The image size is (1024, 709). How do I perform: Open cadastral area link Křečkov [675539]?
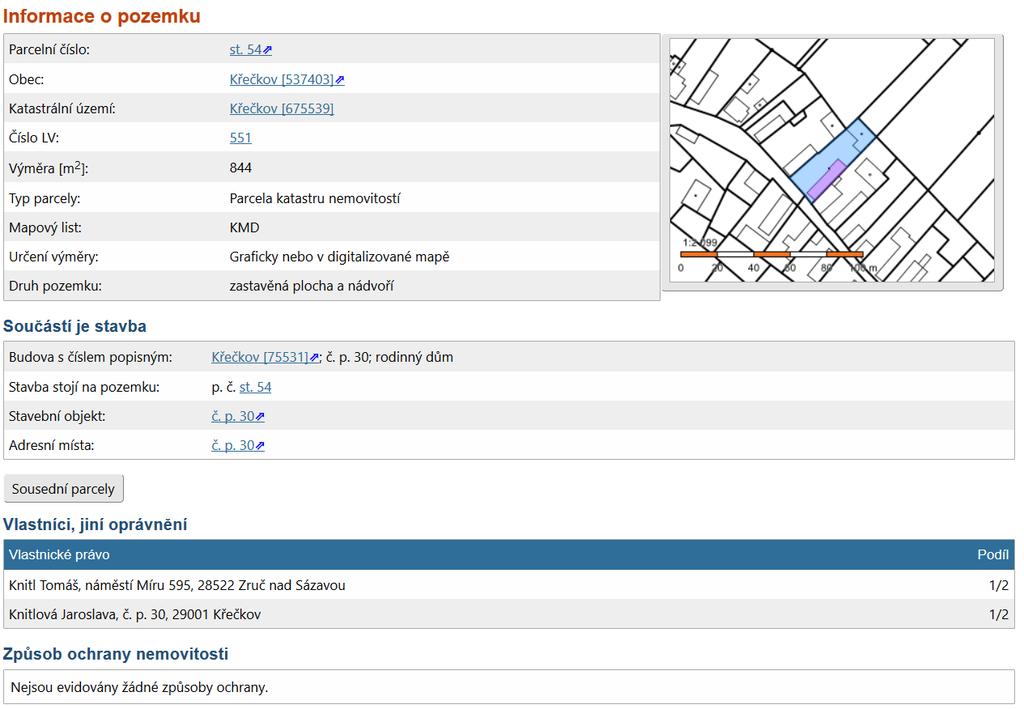(281, 108)
